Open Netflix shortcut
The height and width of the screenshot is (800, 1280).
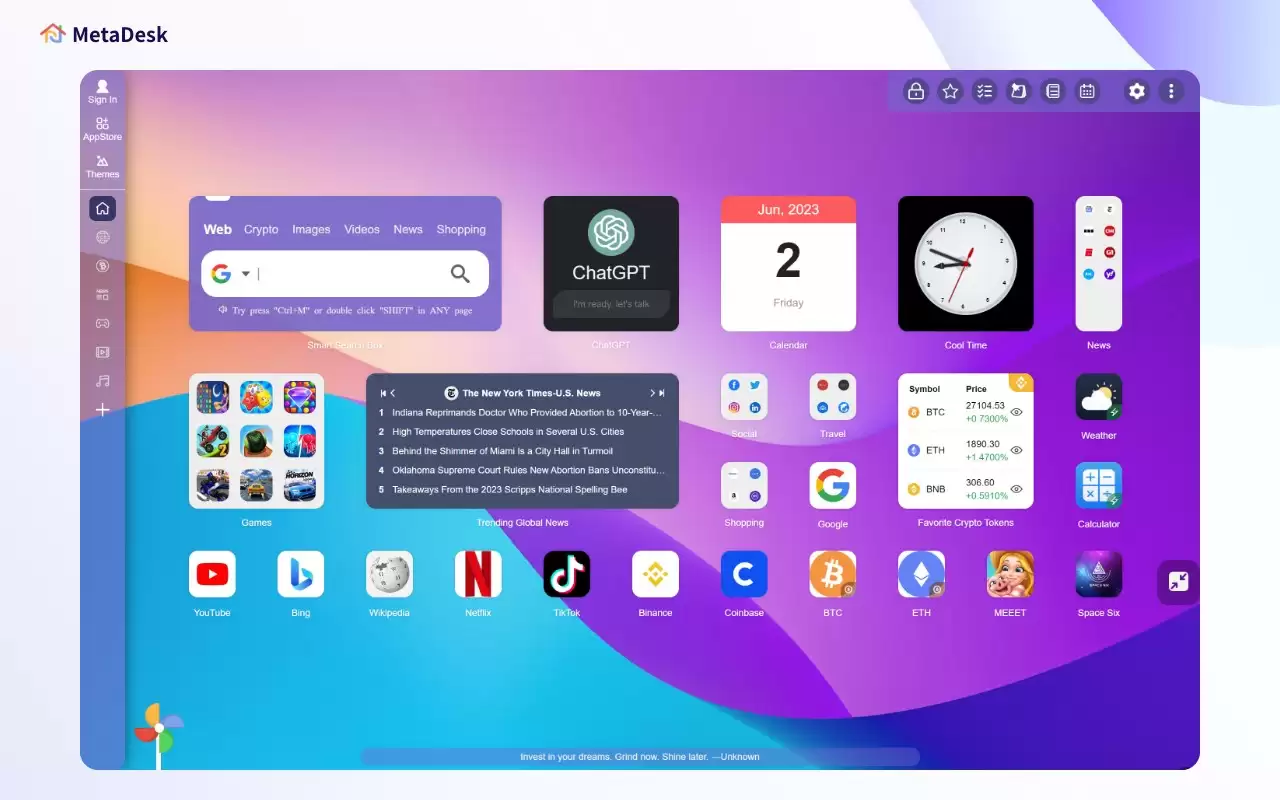click(x=478, y=574)
